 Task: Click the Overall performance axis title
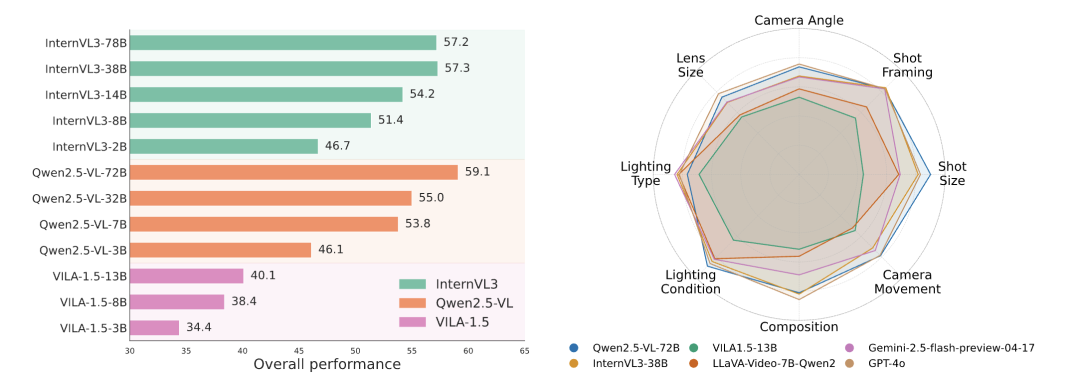pos(327,364)
